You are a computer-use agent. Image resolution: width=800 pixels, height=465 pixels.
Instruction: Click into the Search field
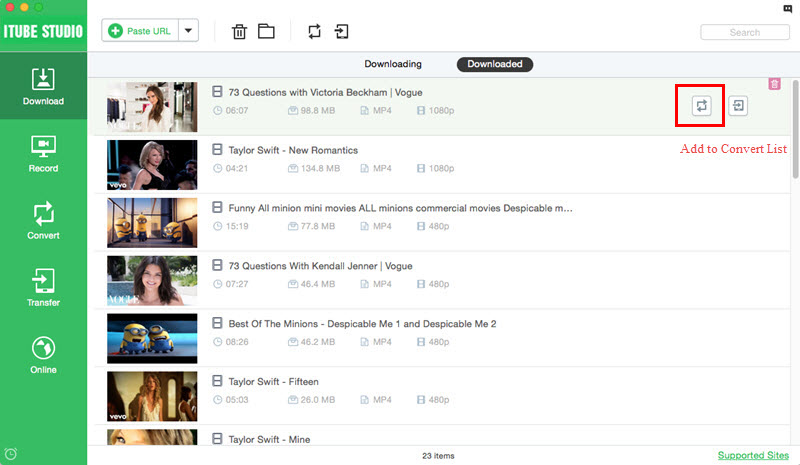(x=745, y=32)
